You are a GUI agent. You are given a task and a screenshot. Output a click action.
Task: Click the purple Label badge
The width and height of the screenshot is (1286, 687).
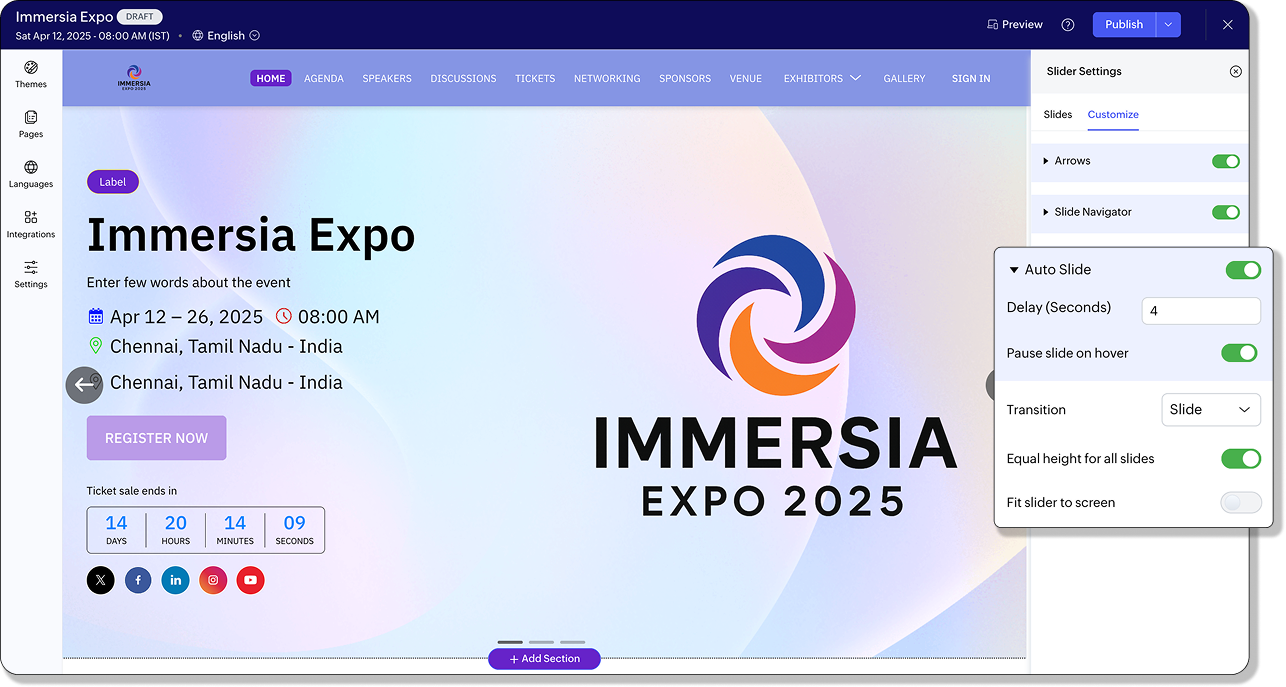[x=113, y=182]
